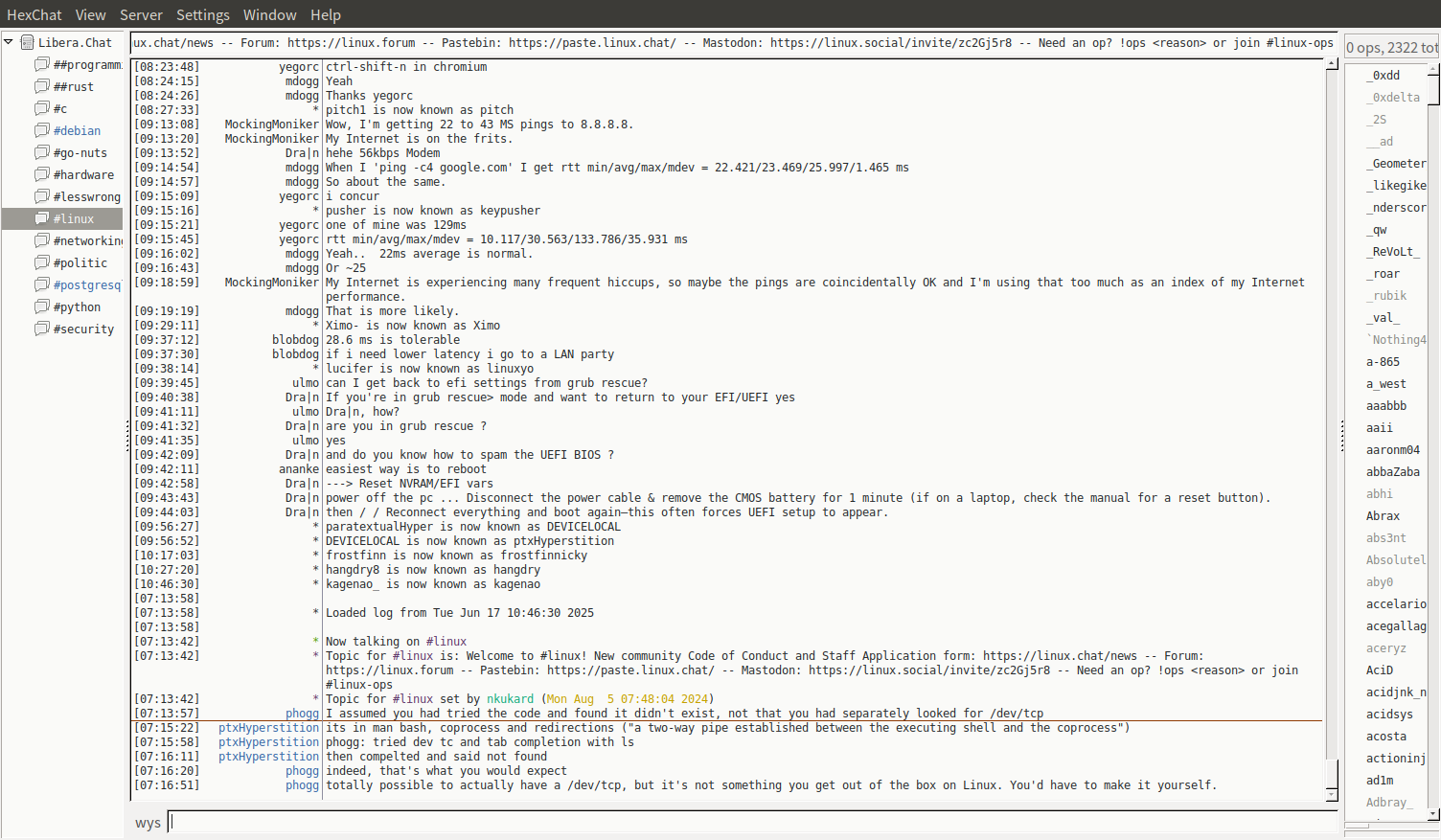The height and width of the screenshot is (840, 1441).
Task: Open the HexChat menu
Action: [34, 14]
